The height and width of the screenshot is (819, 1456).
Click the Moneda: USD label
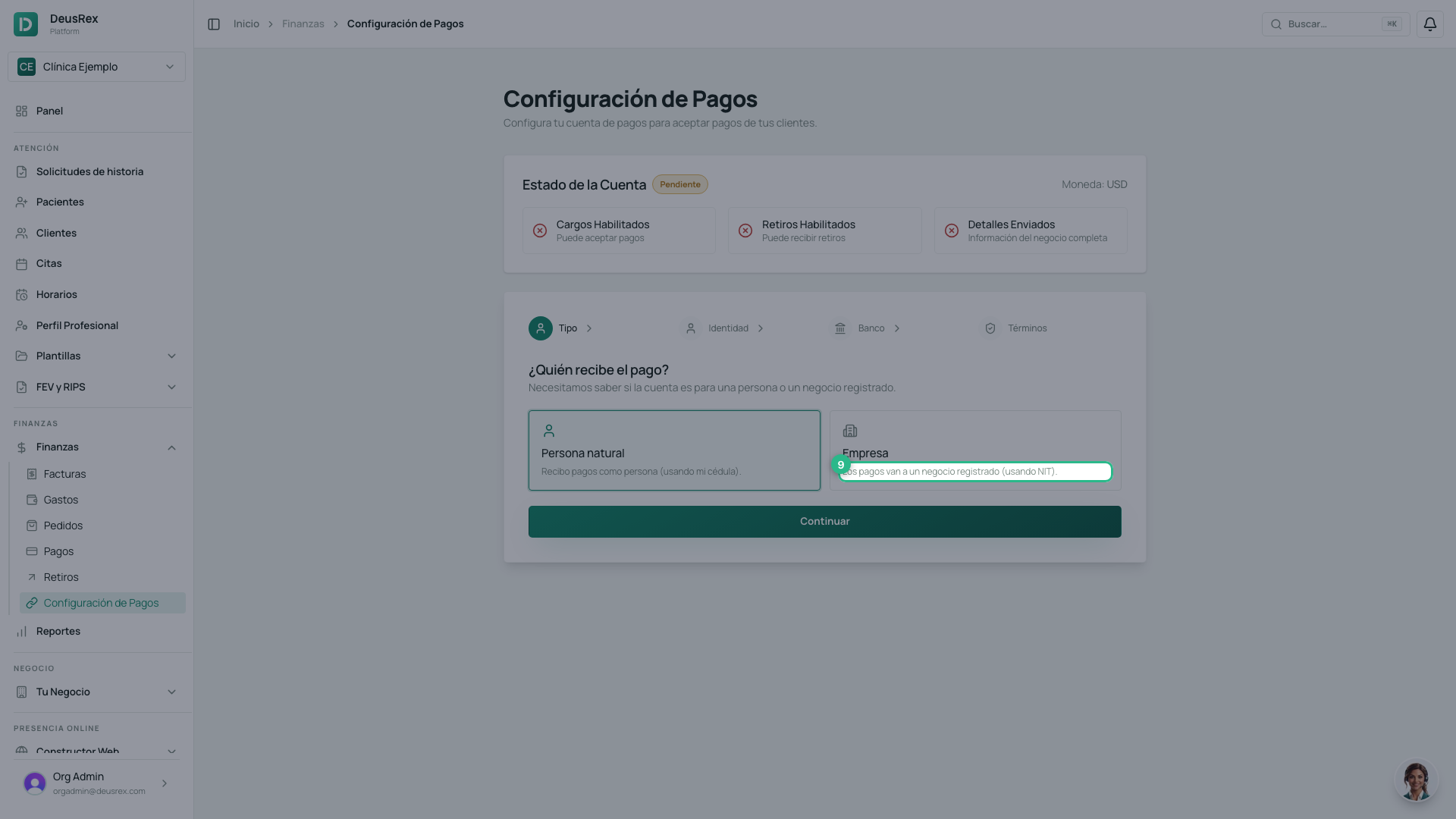pos(1094,185)
